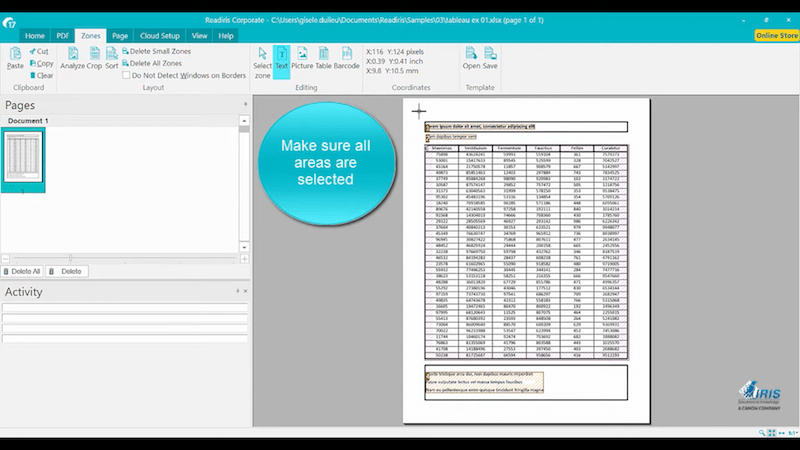
Task: Open the Home ribbon tab
Action: 35,36
